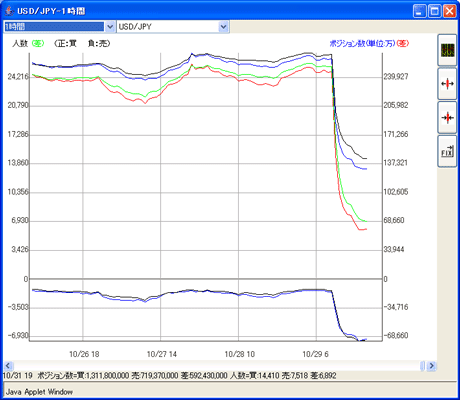Click the 10/28 10 time axis label
This screenshot has width=460, height=400.
pyautogui.click(x=240, y=354)
